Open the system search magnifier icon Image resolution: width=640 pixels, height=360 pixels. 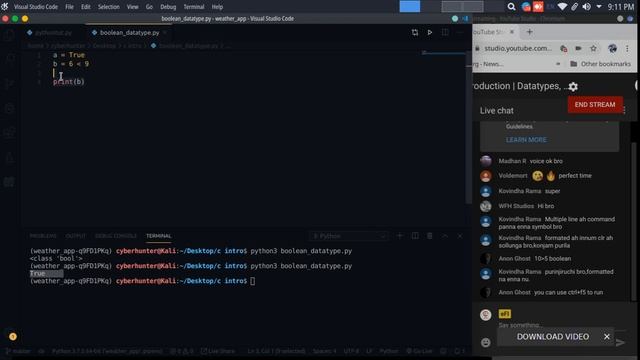click(511, 7)
